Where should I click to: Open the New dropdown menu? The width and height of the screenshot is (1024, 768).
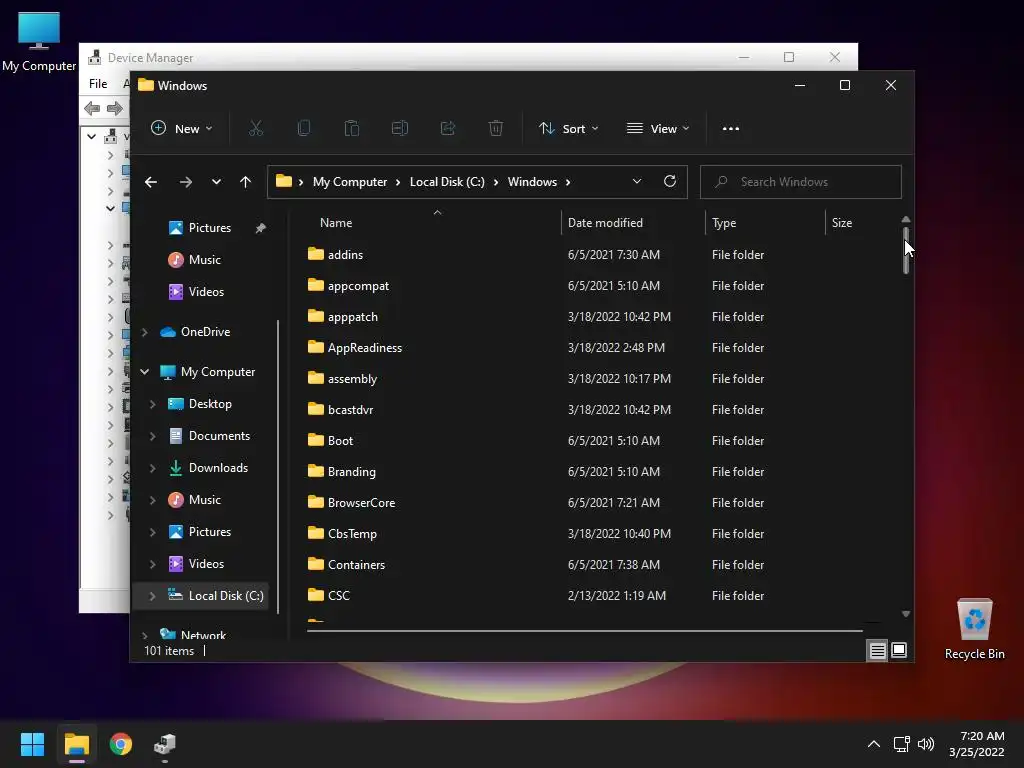click(182, 129)
